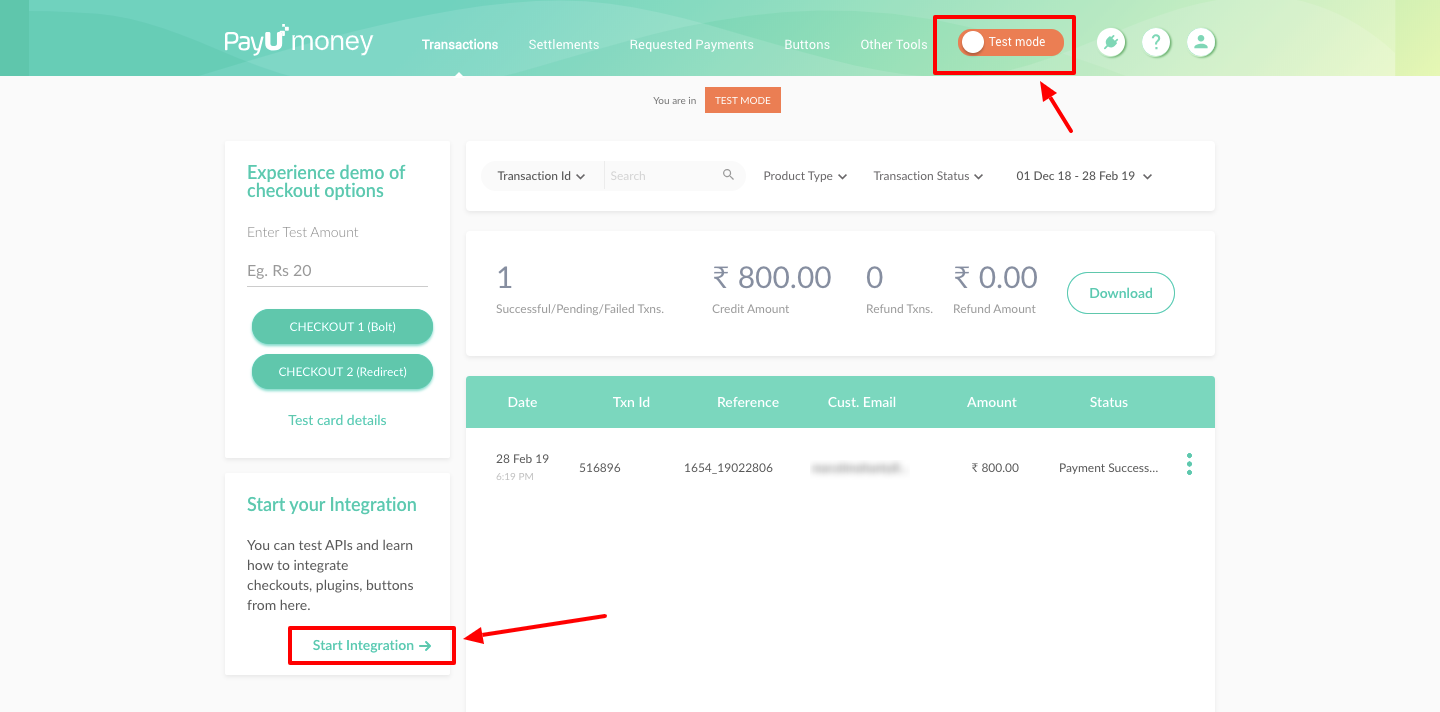Screen dimensions: 1440x712
Task: Open the Test card details link
Action: coord(337,420)
